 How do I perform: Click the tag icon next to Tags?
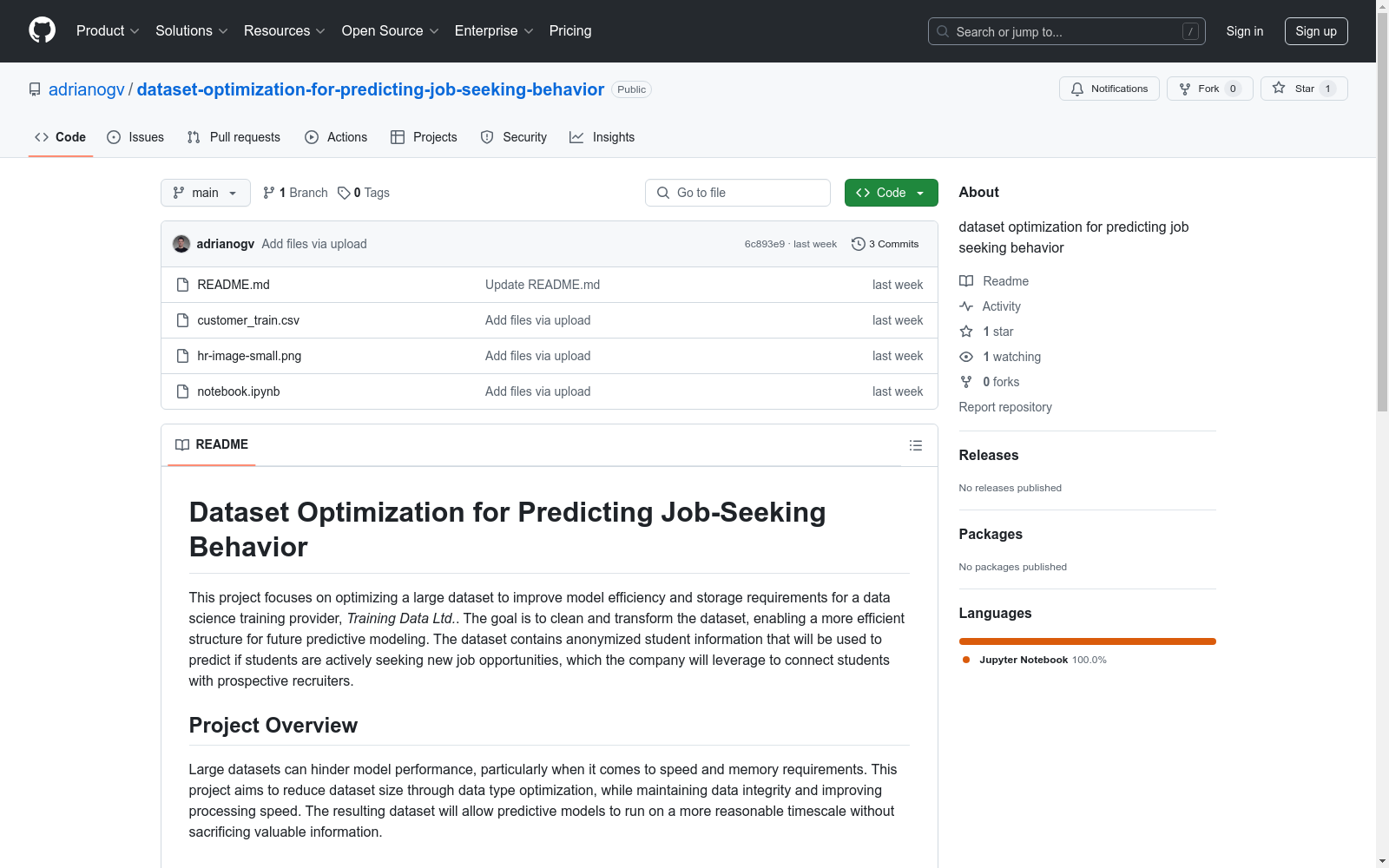pyautogui.click(x=344, y=193)
